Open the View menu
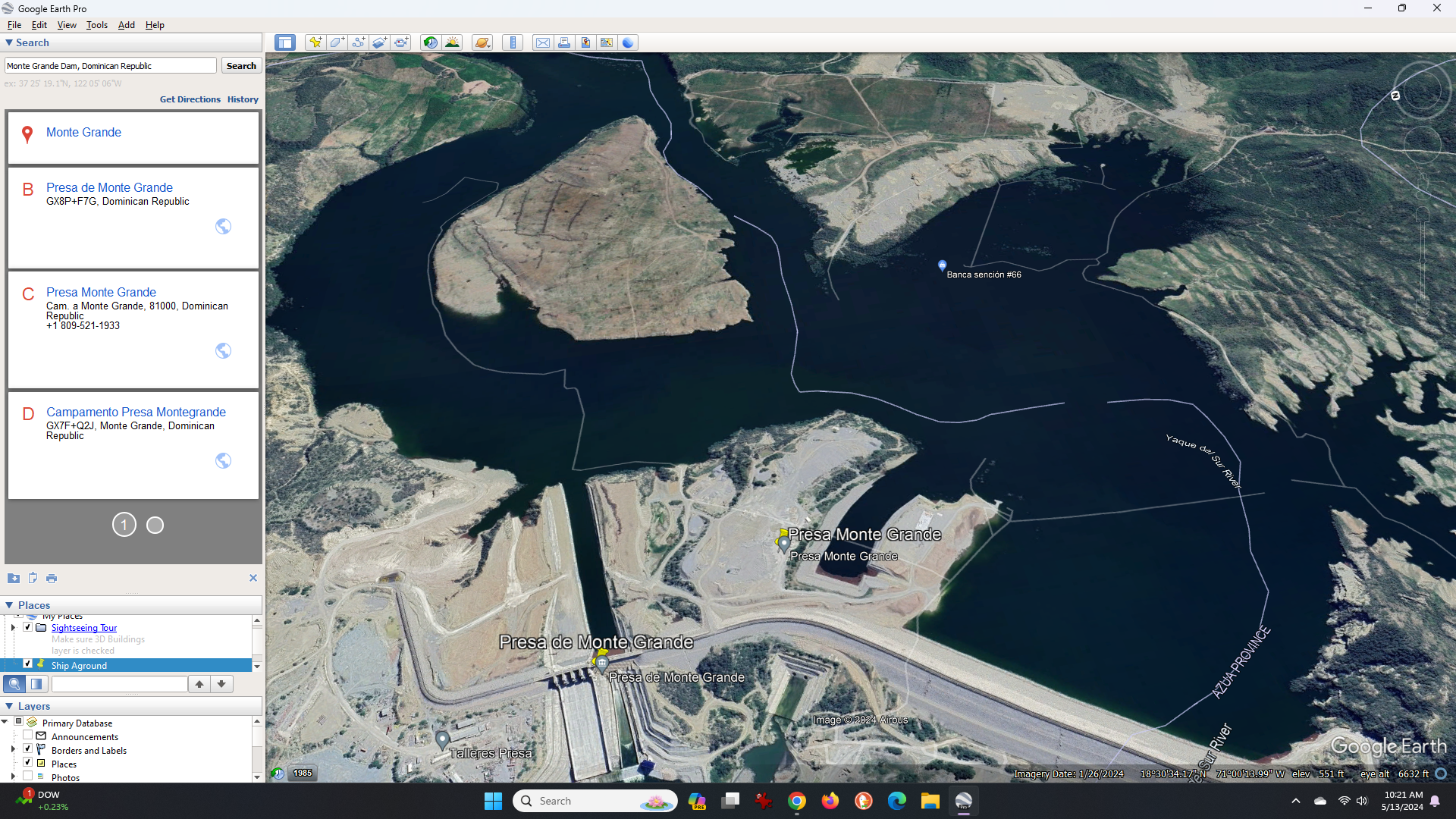Image resolution: width=1456 pixels, height=819 pixels. pyautogui.click(x=67, y=25)
